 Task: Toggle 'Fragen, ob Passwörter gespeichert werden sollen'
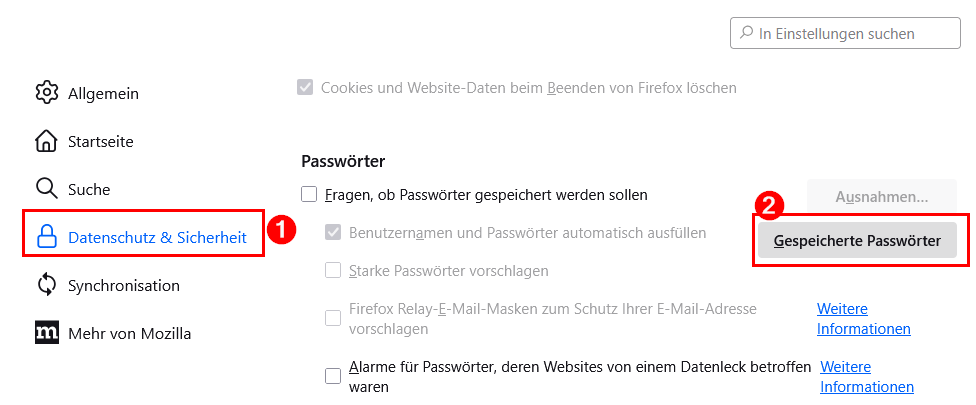(309, 195)
